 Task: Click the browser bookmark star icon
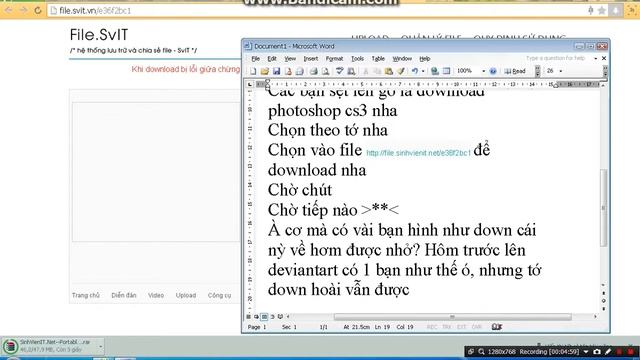[x=602, y=11]
